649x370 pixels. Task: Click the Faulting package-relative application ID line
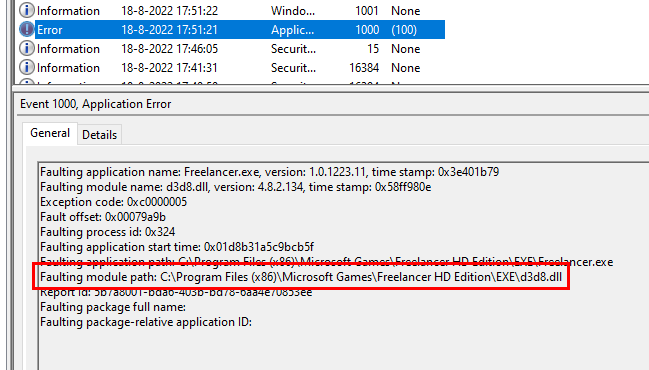click(x=146, y=322)
